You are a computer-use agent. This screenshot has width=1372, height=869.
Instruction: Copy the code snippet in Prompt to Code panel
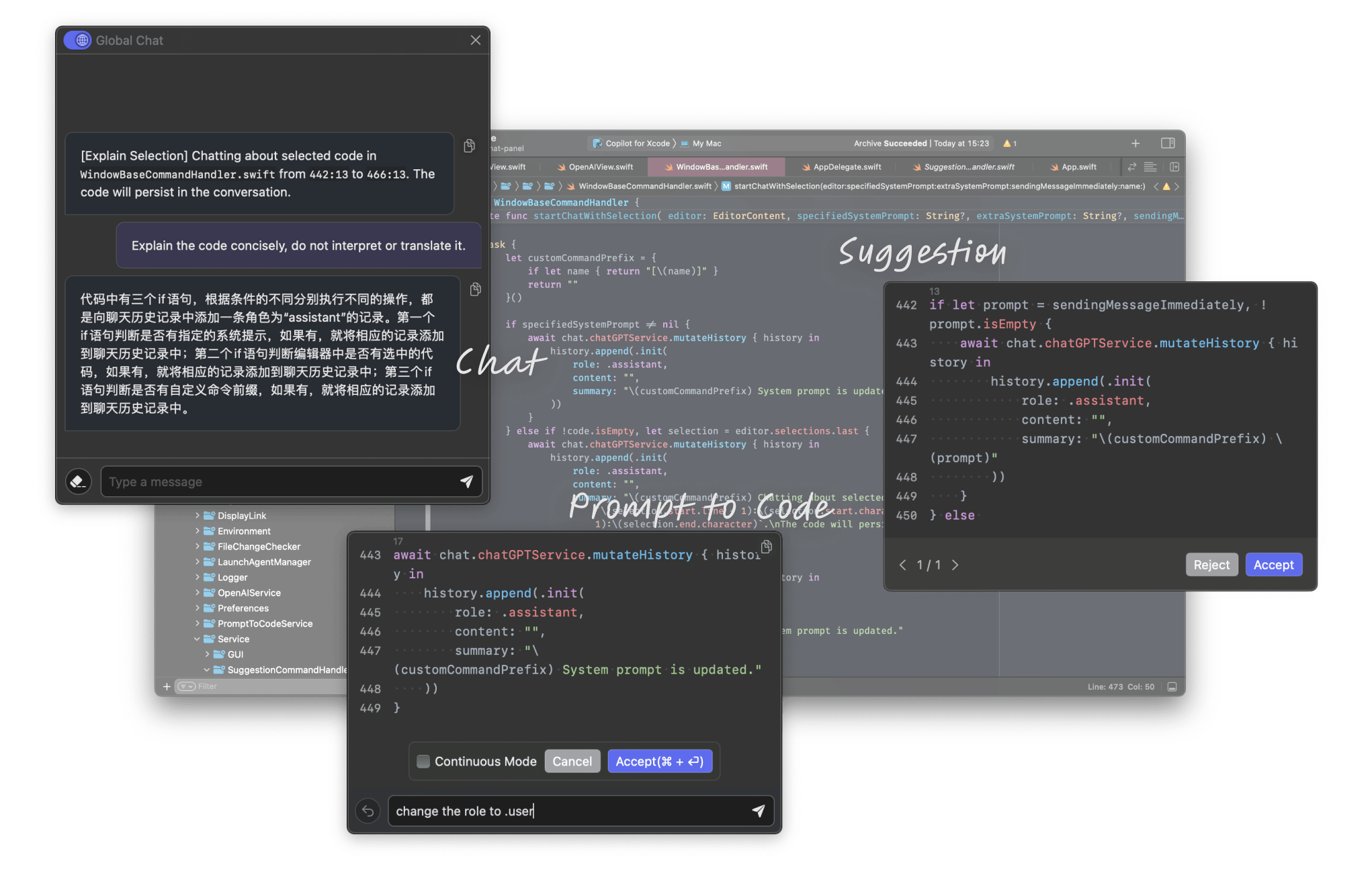click(766, 547)
